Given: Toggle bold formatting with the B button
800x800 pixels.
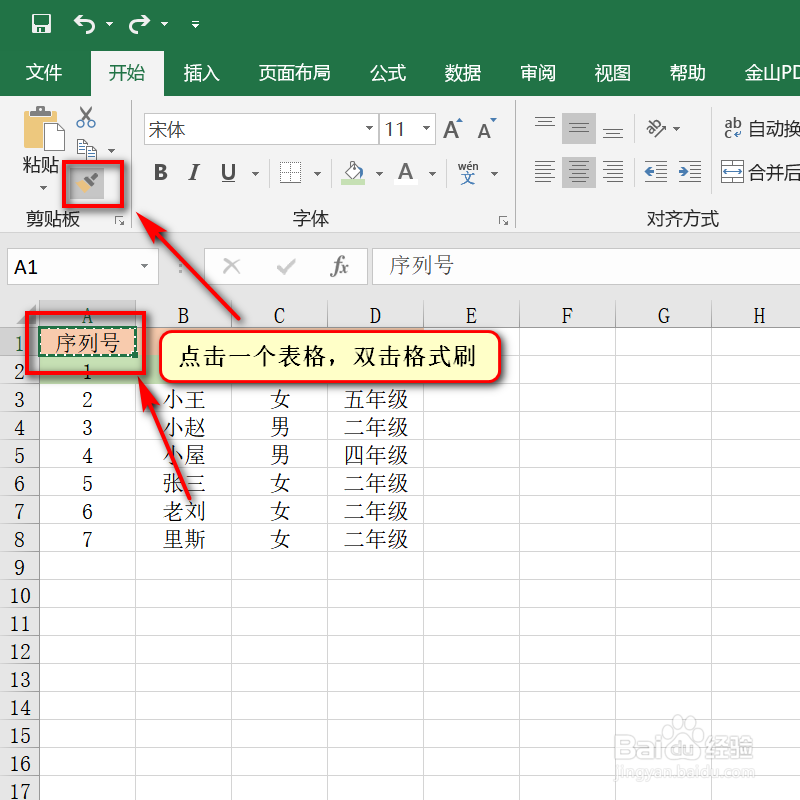Looking at the screenshot, I should click(x=161, y=172).
